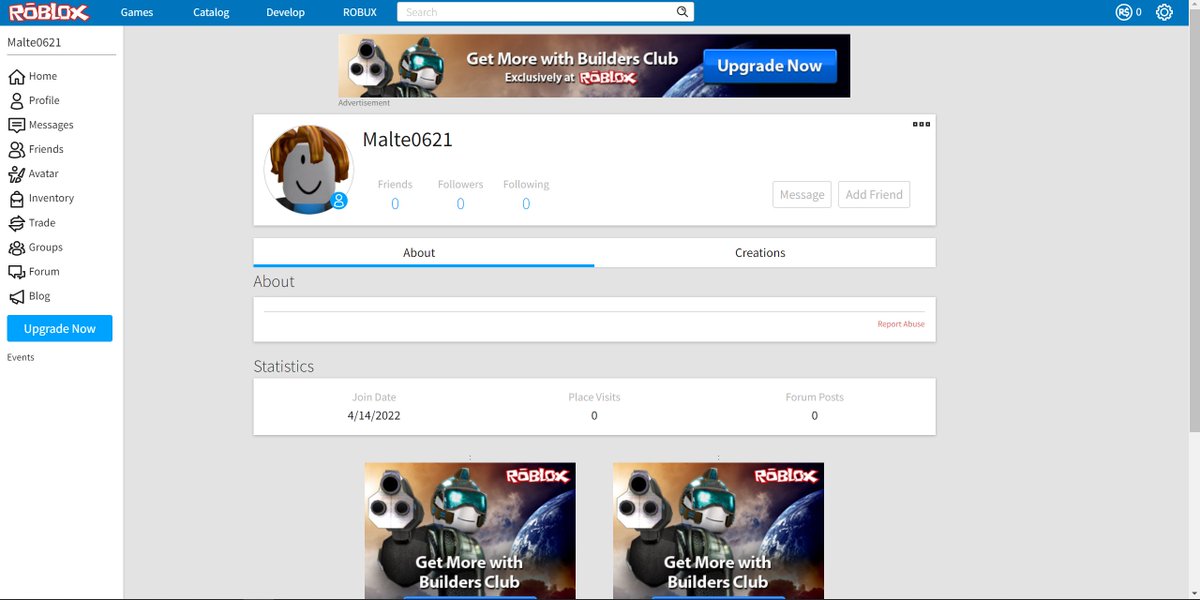Click the Messages text label in sidebar
Viewport: 1200px width, 600px height.
[51, 125]
